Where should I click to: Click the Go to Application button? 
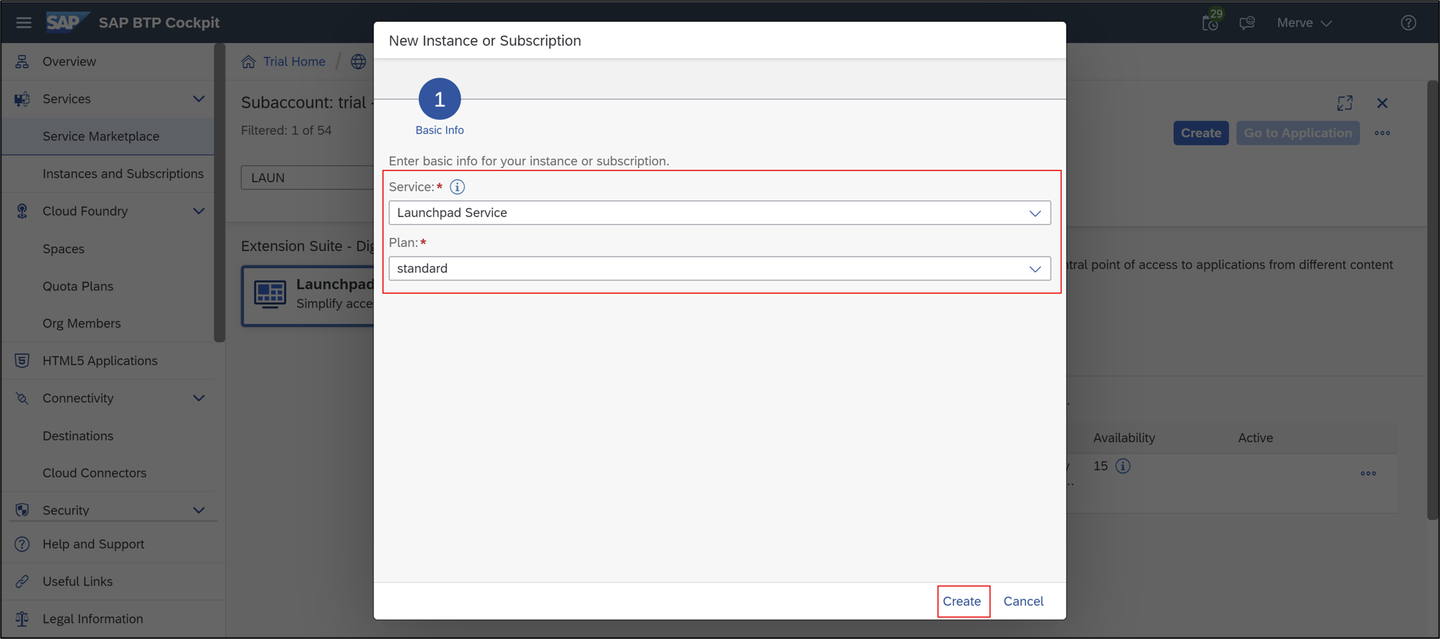point(1298,133)
